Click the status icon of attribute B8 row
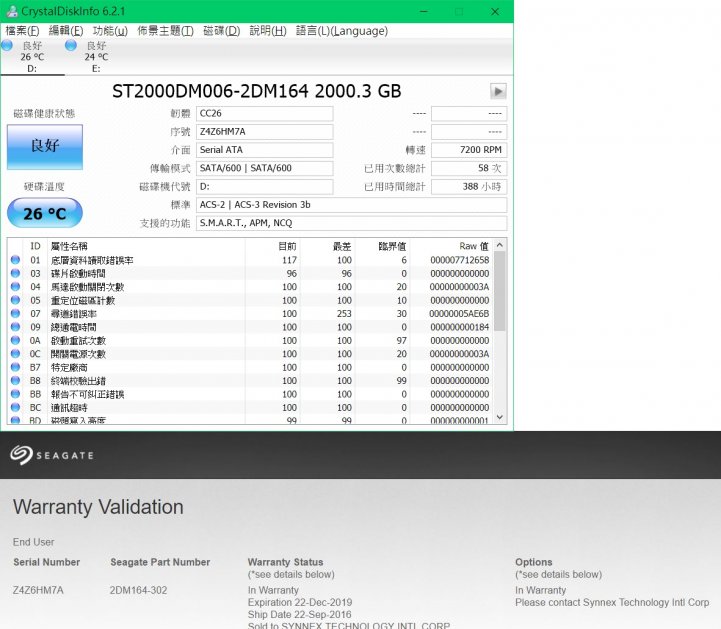The width and height of the screenshot is (721, 629). [15, 380]
